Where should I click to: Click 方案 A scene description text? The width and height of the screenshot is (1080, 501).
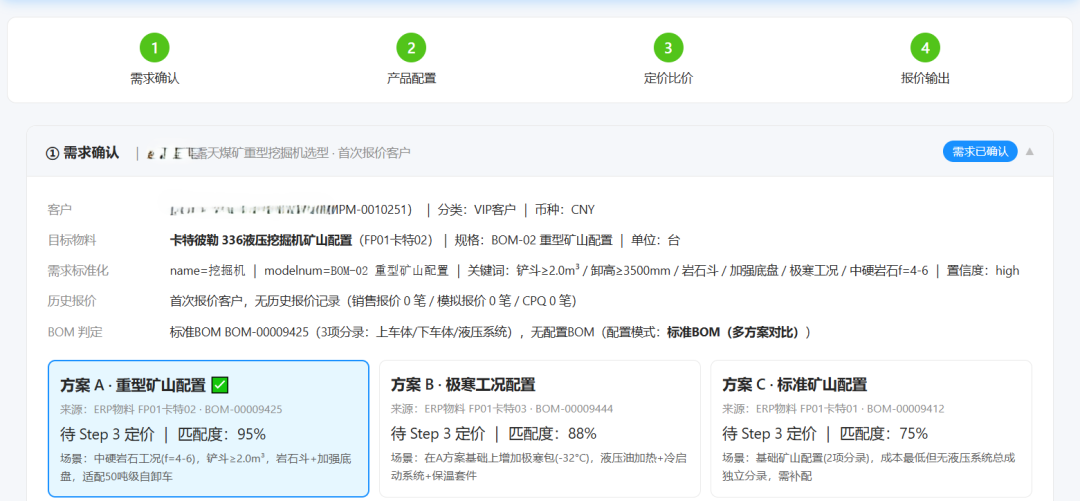(x=206, y=466)
